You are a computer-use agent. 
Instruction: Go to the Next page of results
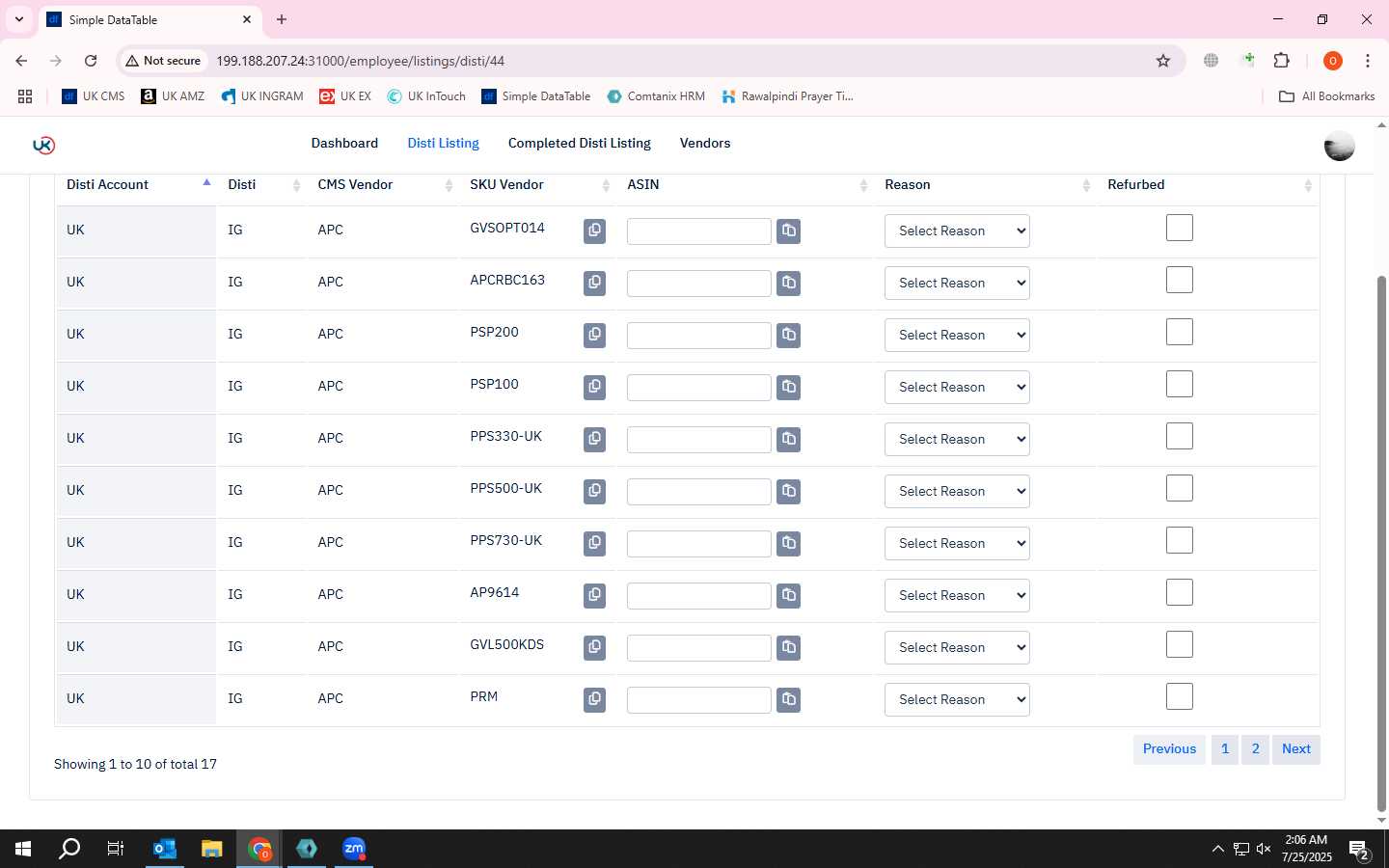pos(1296,748)
